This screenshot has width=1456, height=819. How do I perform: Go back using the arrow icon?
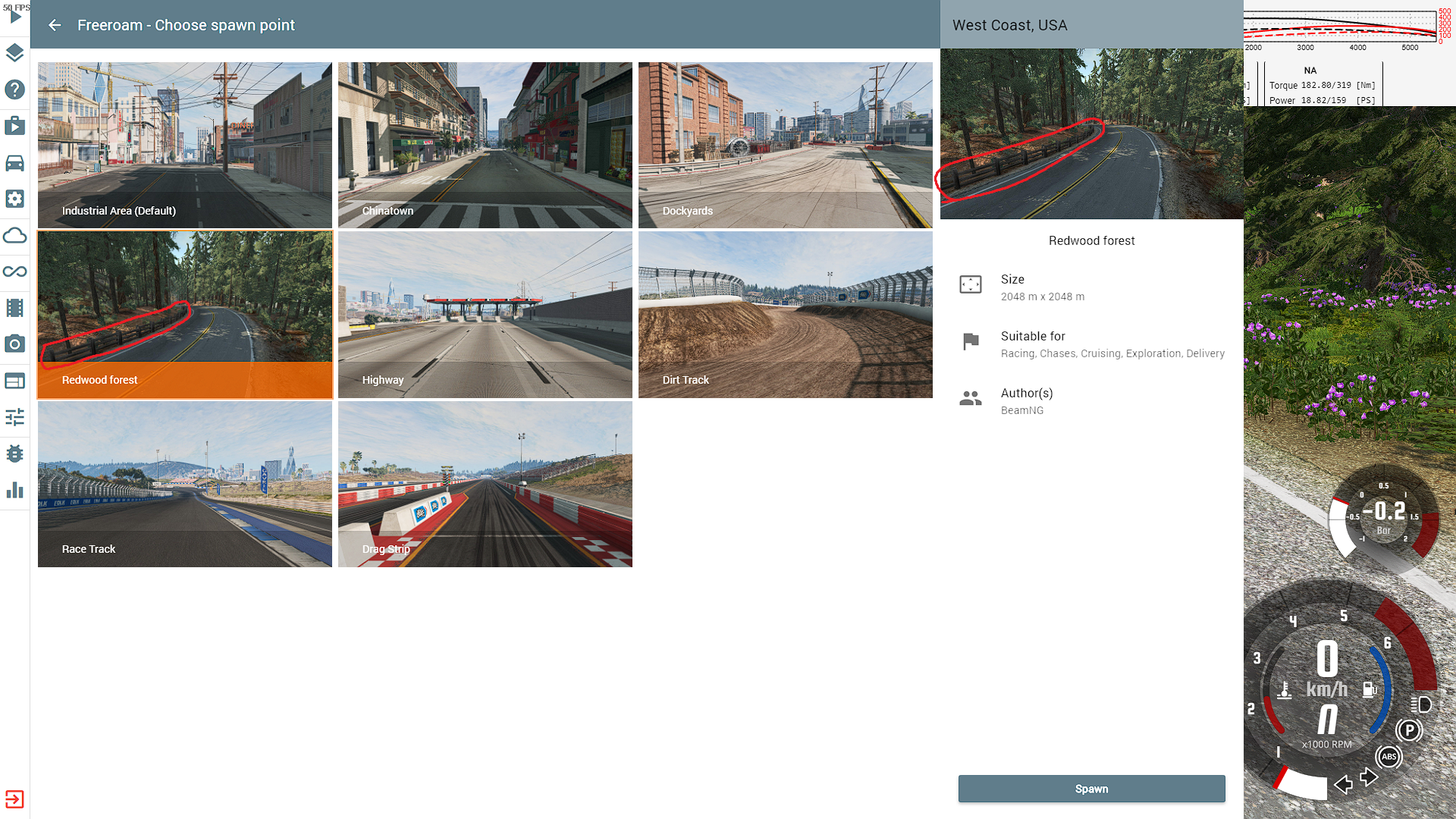[55, 25]
